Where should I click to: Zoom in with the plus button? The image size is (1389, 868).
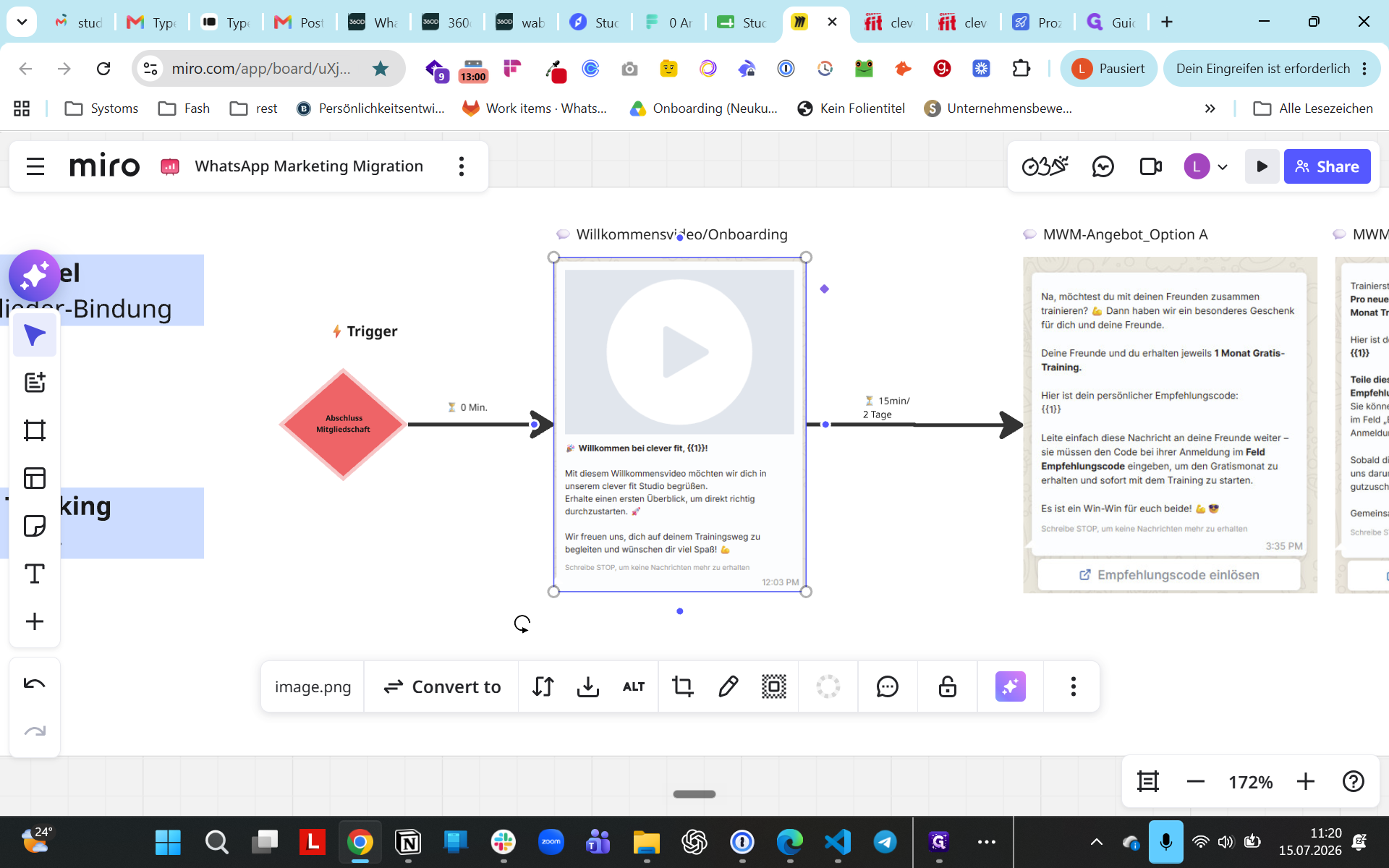1306,782
